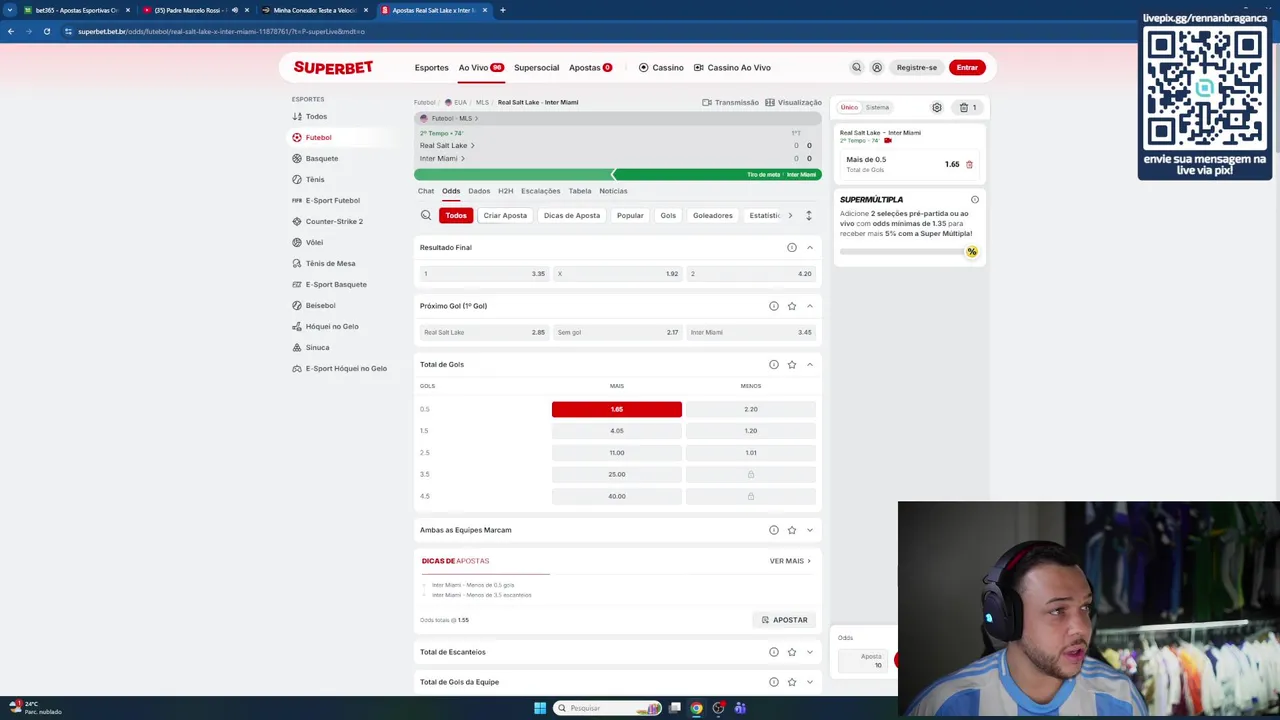1280x720 pixels.
Task: Click the account profile icon in header
Action: click(877, 67)
